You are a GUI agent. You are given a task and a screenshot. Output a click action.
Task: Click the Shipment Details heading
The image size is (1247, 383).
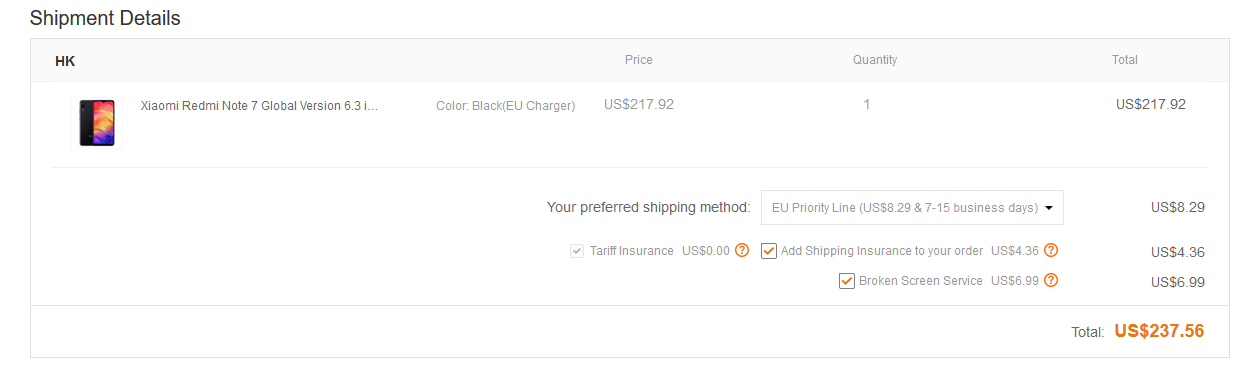(x=105, y=18)
